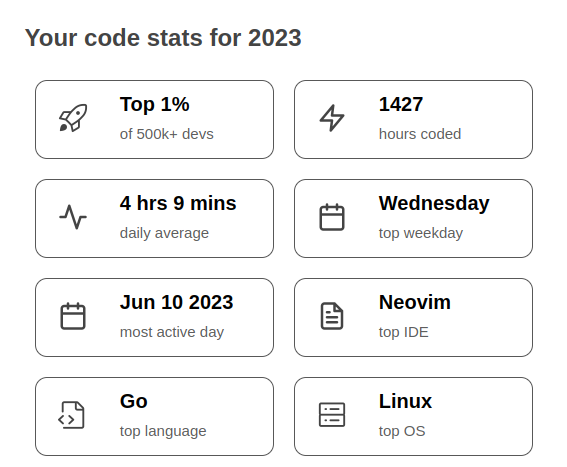Click the rocket icon in Top 1% card
This screenshot has width=567, height=467.
pyautogui.click(x=73, y=118)
